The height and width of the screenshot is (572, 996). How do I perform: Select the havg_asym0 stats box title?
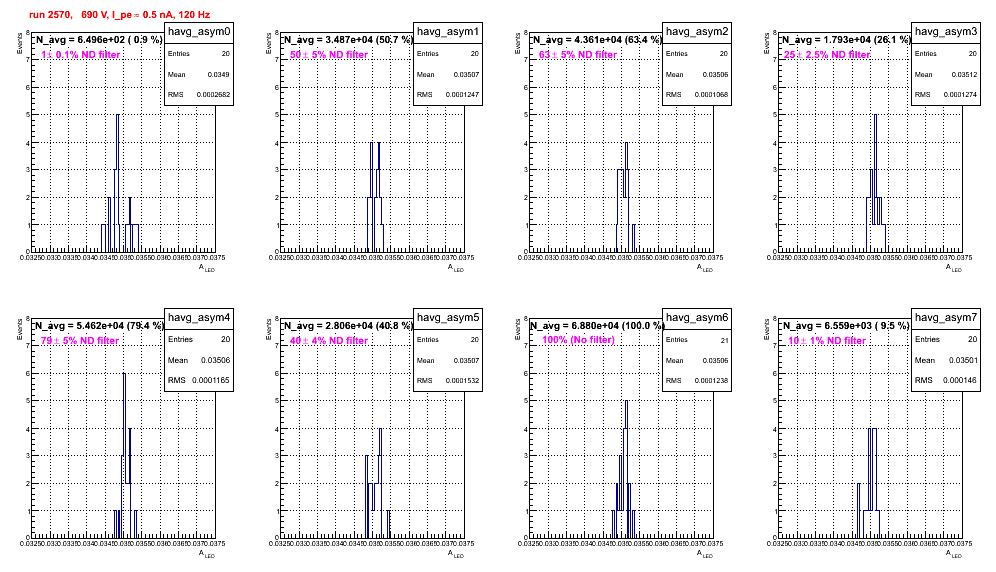click(x=199, y=31)
